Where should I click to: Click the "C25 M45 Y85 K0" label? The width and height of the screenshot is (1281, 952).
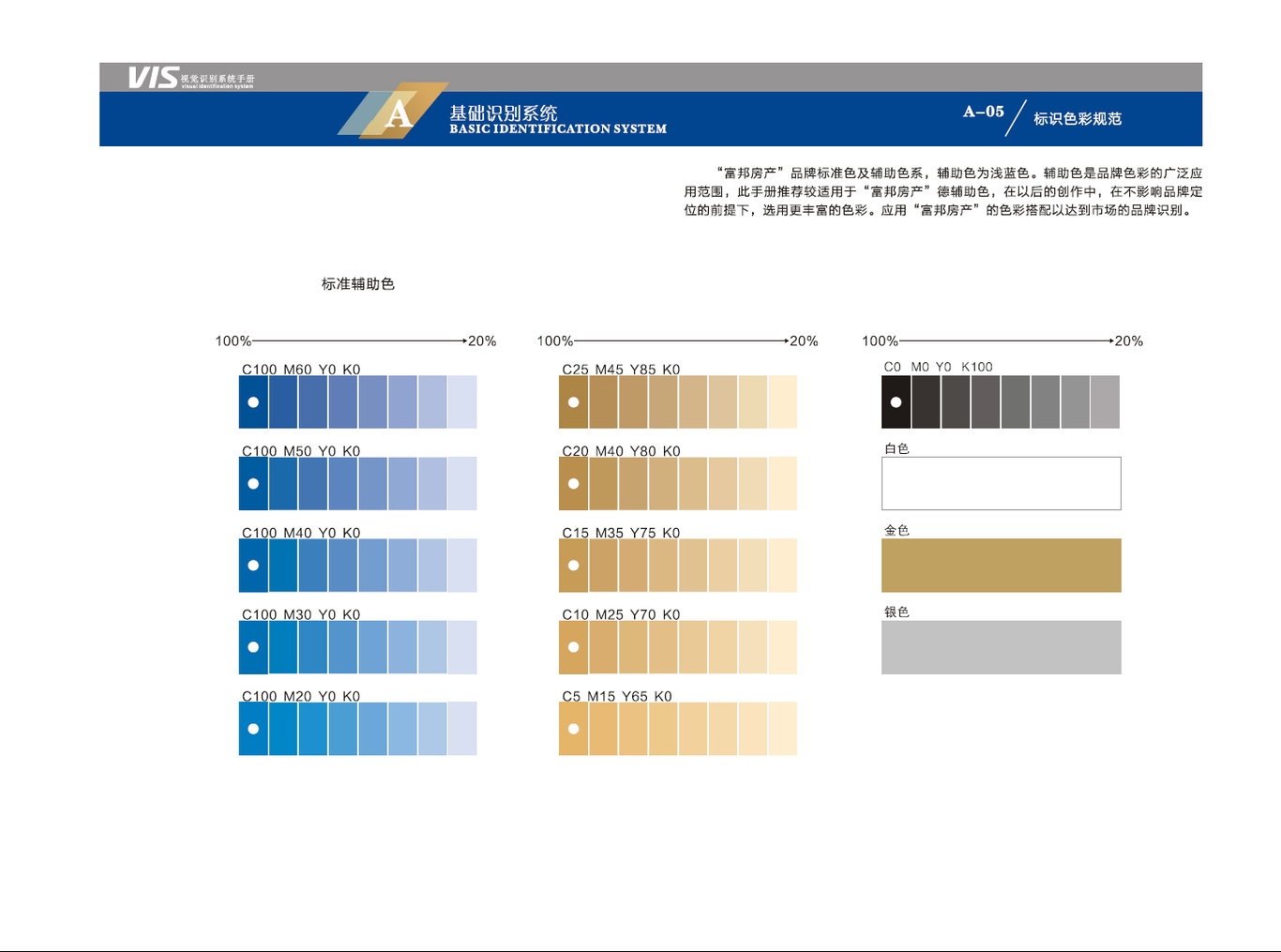[621, 369]
